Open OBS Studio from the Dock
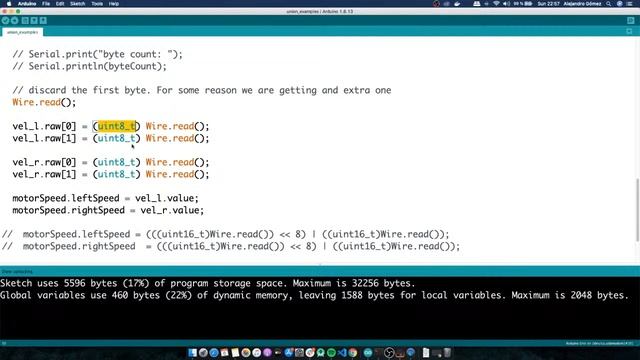Image resolution: width=640 pixels, height=360 pixels. pyautogui.click(x=389, y=353)
